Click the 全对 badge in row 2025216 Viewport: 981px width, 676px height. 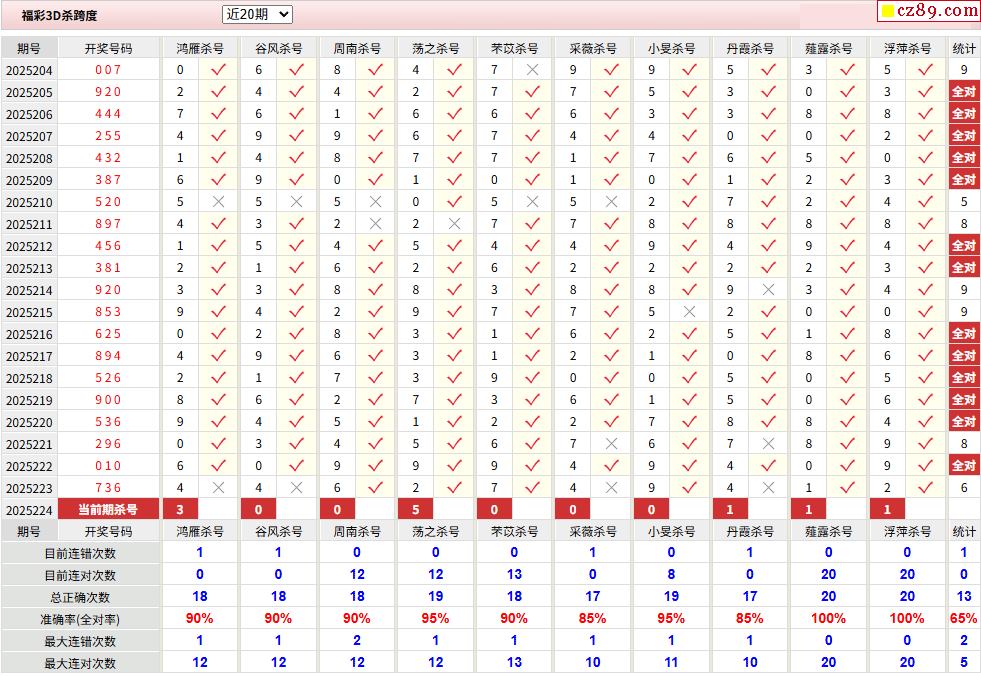coord(964,334)
